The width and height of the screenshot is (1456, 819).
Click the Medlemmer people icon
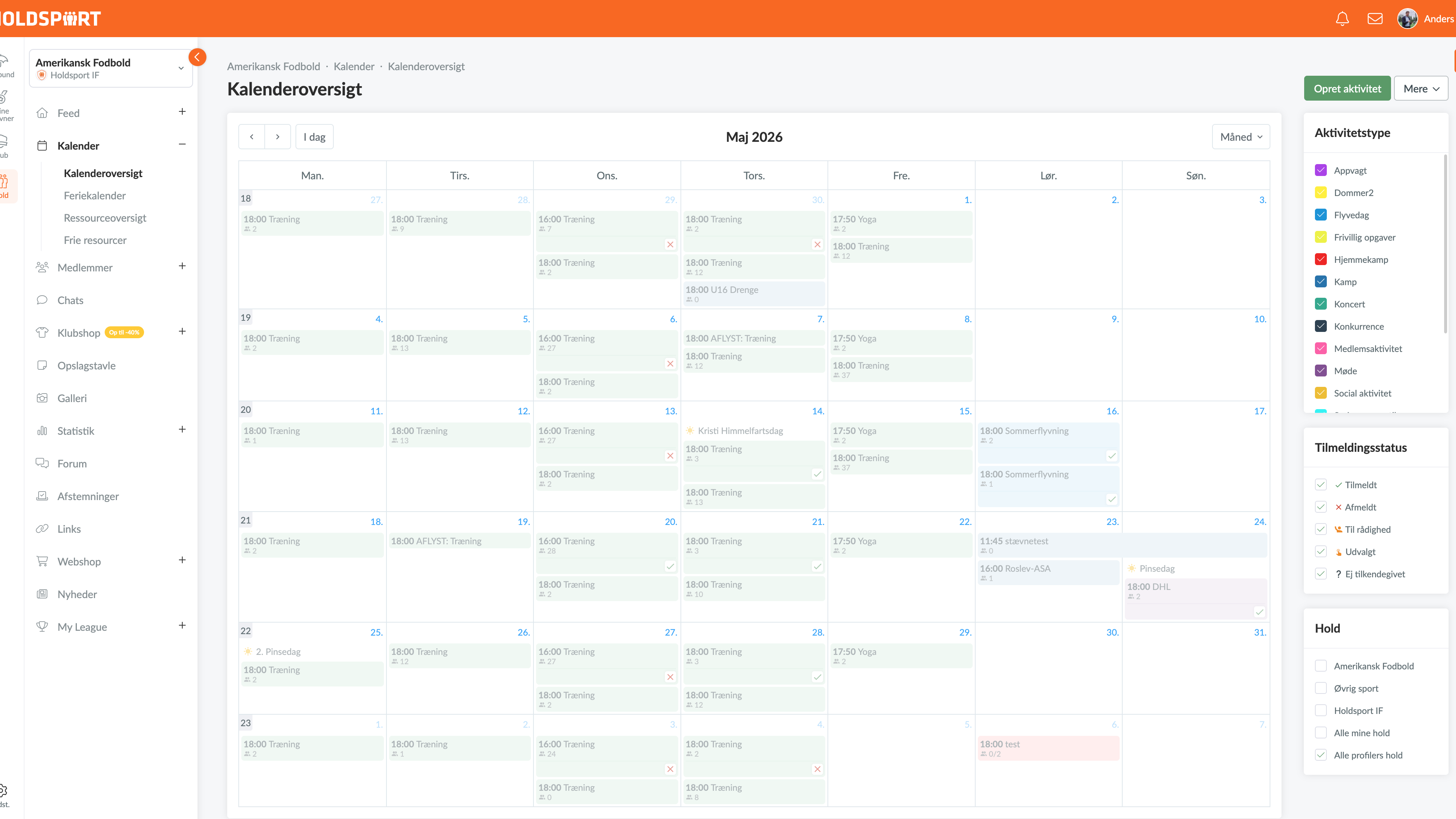click(x=42, y=267)
